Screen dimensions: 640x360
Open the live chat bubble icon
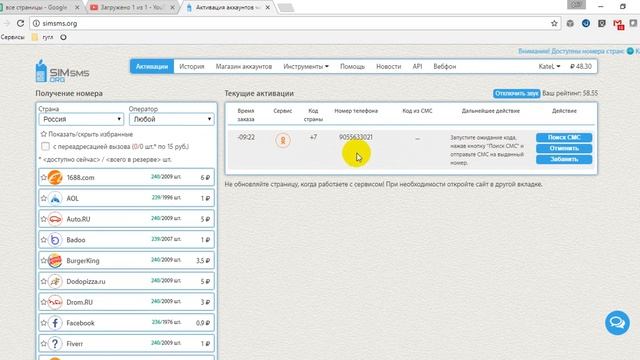click(617, 323)
